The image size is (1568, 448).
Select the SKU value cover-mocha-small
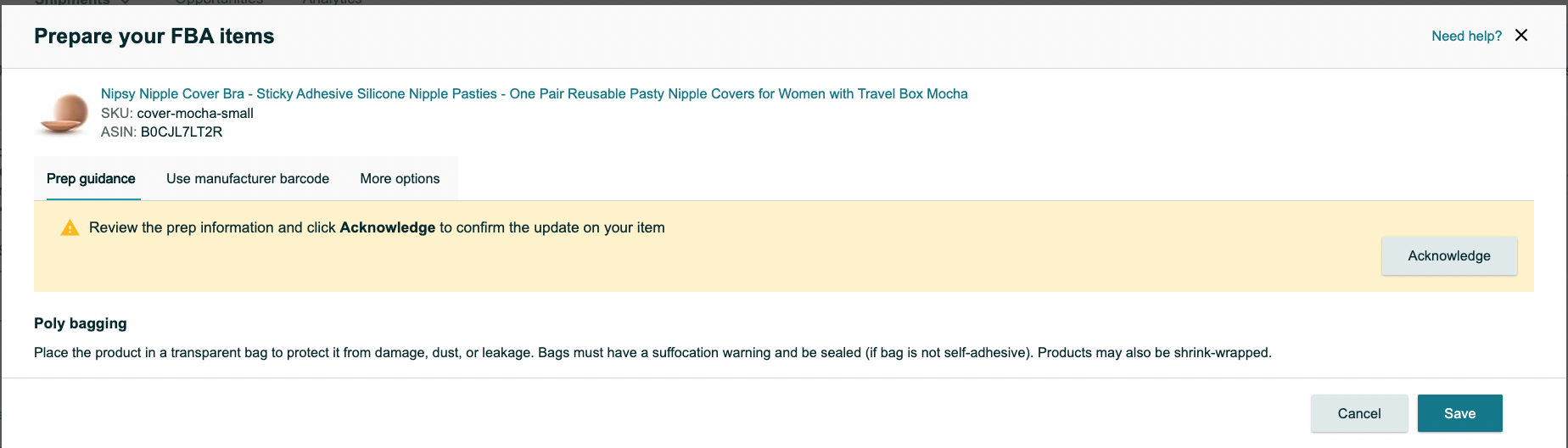pos(195,113)
